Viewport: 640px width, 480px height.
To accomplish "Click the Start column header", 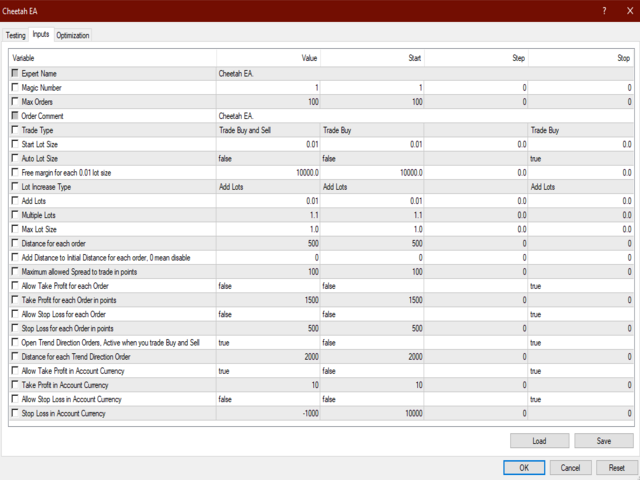I will coord(372,58).
